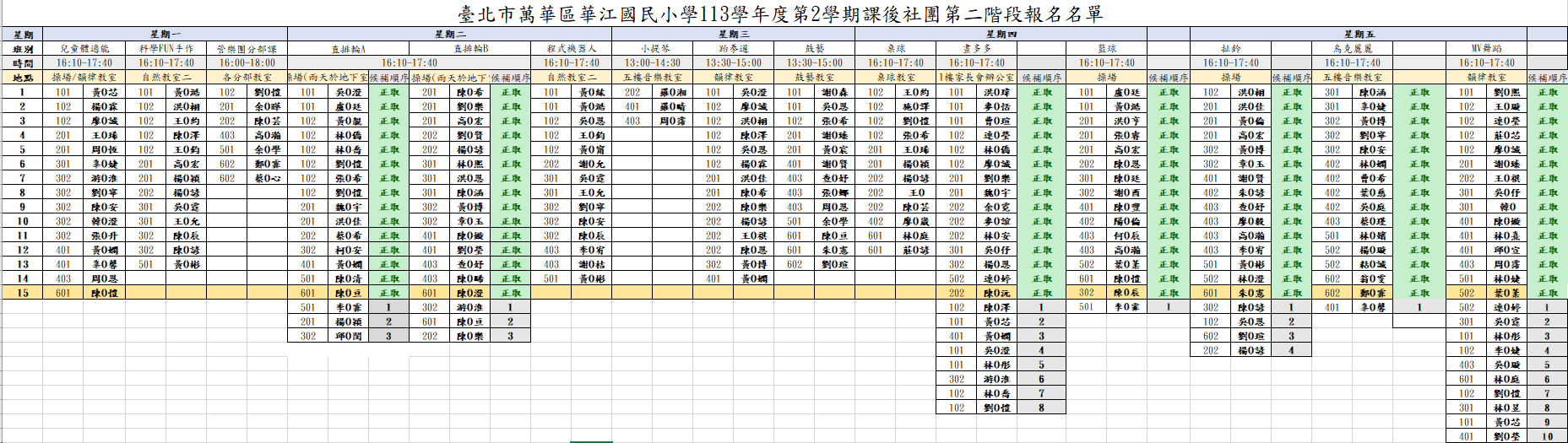The image size is (1568, 443).
Task: Click the 畫多多 class header cell
Action: (x=977, y=49)
